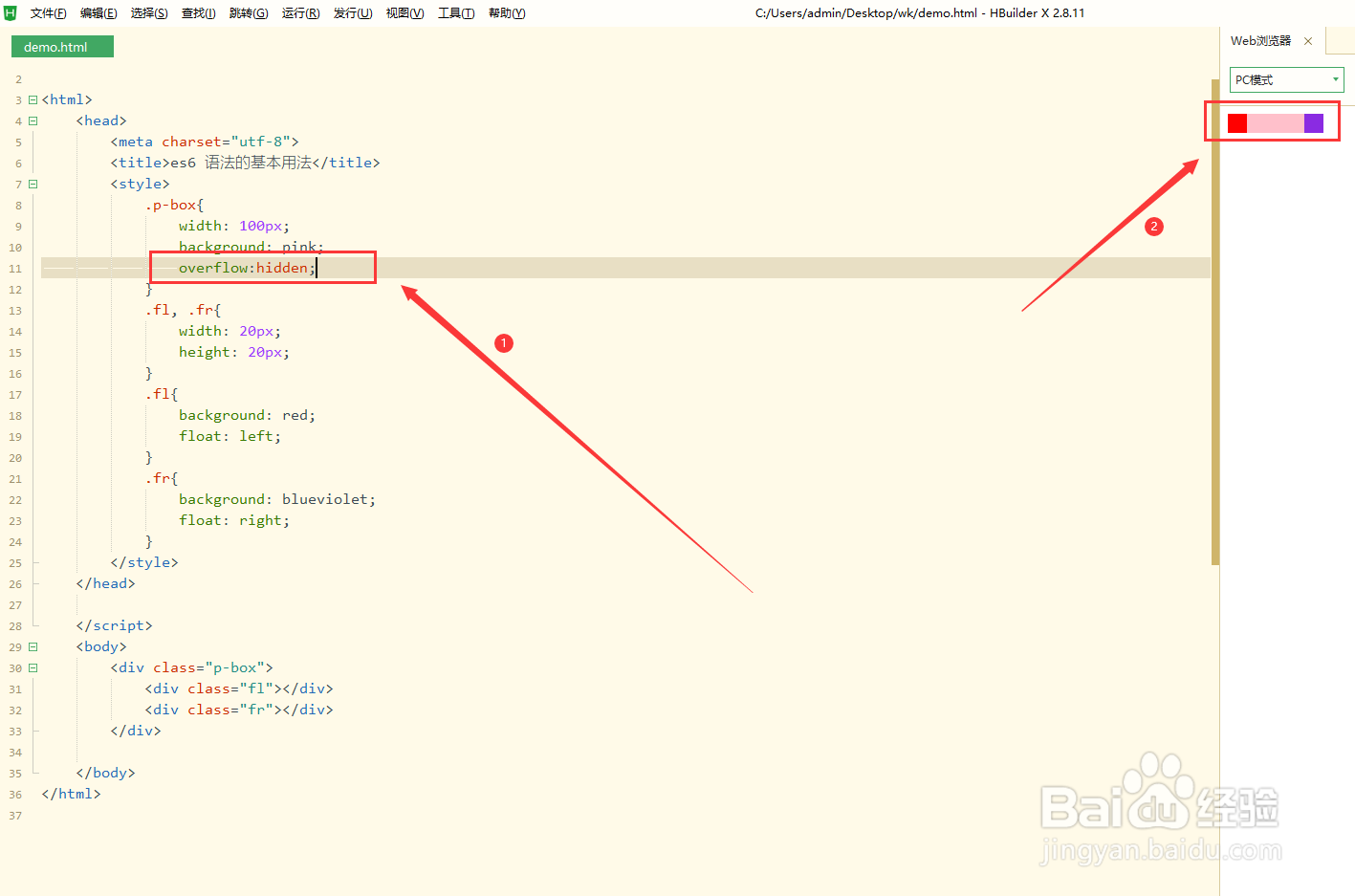Screen dimensions: 1355x896
Task: Click 'background: blueviolet;' declaration
Action: [x=277, y=499]
